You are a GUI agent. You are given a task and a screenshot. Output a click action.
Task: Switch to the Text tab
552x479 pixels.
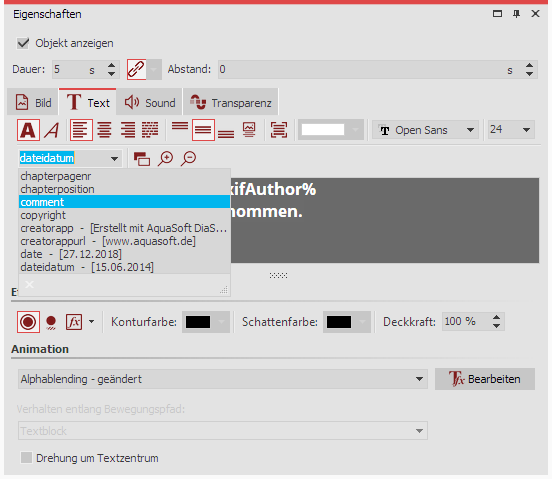pyautogui.click(x=88, y=102)
